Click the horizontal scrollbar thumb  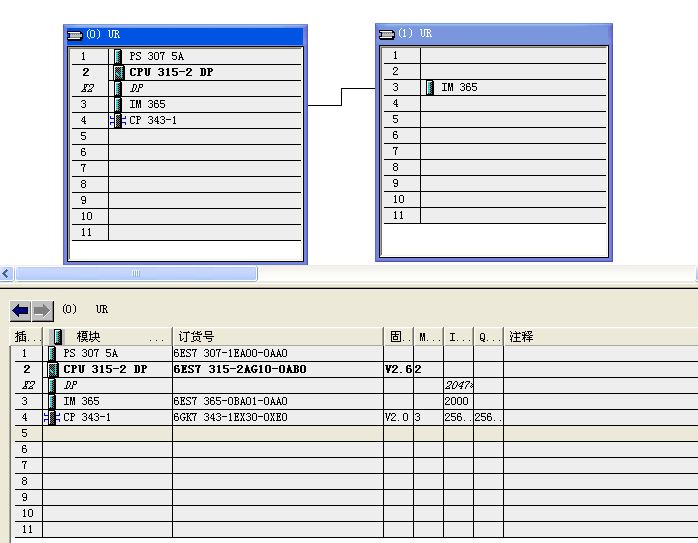pos(136,273)
